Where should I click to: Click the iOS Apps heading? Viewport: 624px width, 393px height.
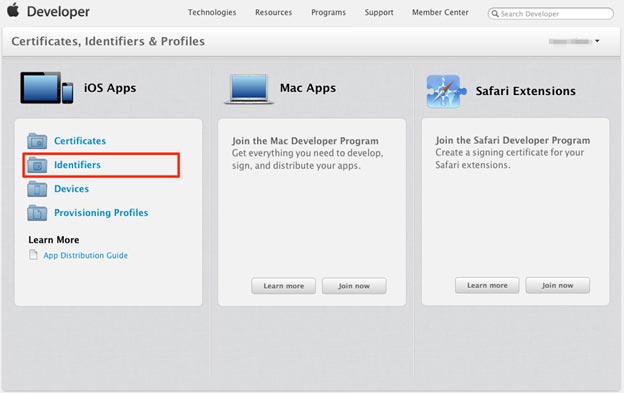coord(110,88)
